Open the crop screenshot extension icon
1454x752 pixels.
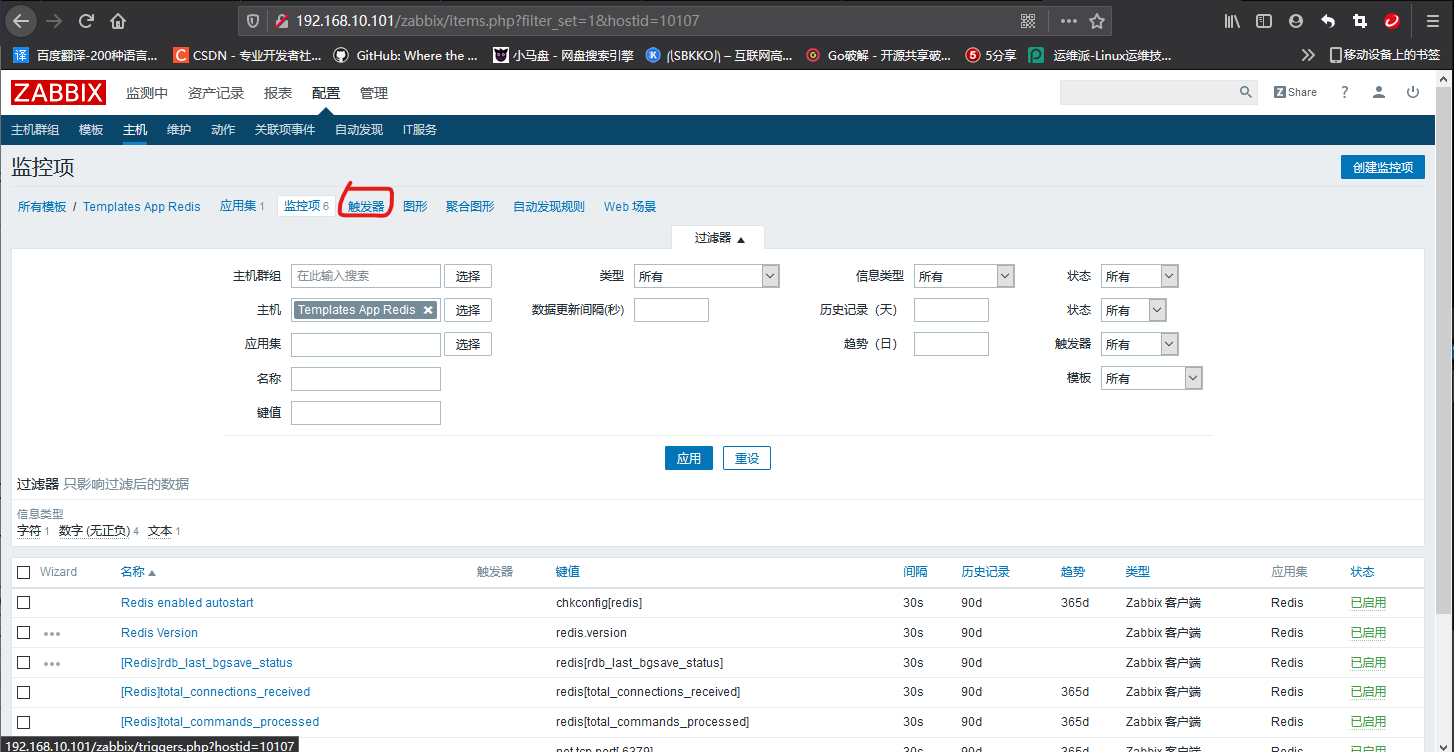(1359, 21)
